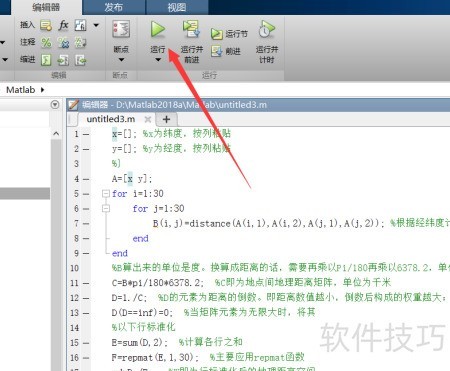This screenshot has width=450, height=371.
Task: Click the smart indent icon beside 缩进
Action: (46, 60)
